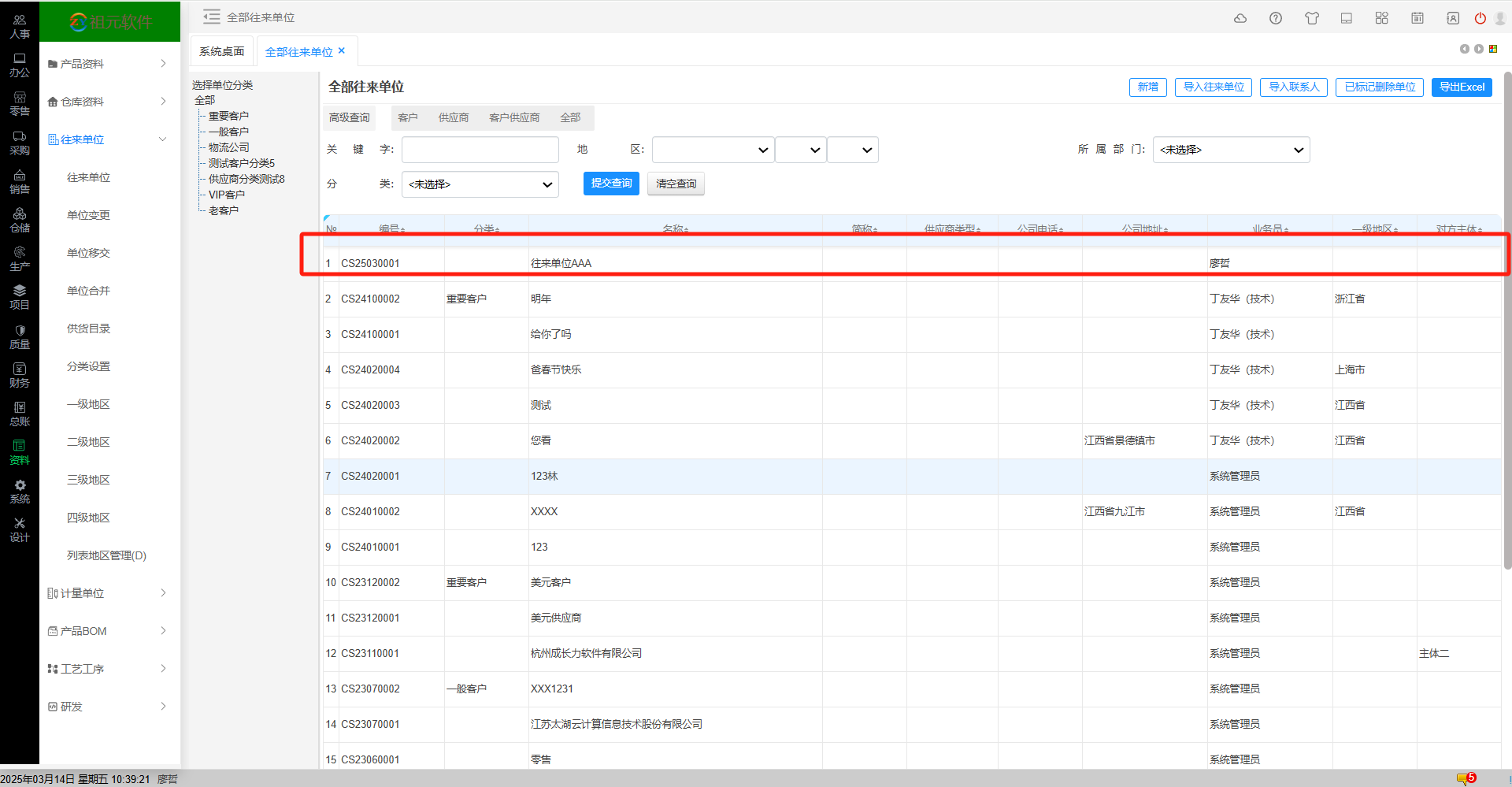Open the message notification icon in the status bar

[1466, 778]
